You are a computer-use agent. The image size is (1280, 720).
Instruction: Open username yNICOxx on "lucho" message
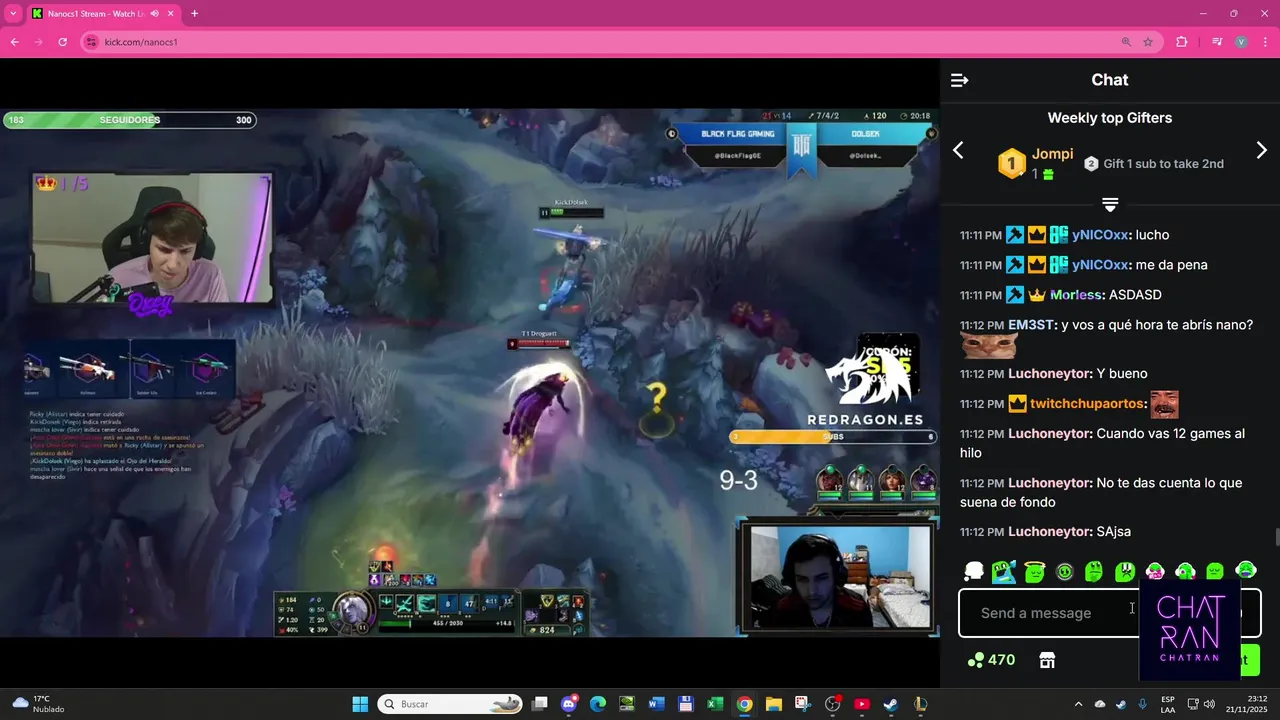coord(1100,235)
